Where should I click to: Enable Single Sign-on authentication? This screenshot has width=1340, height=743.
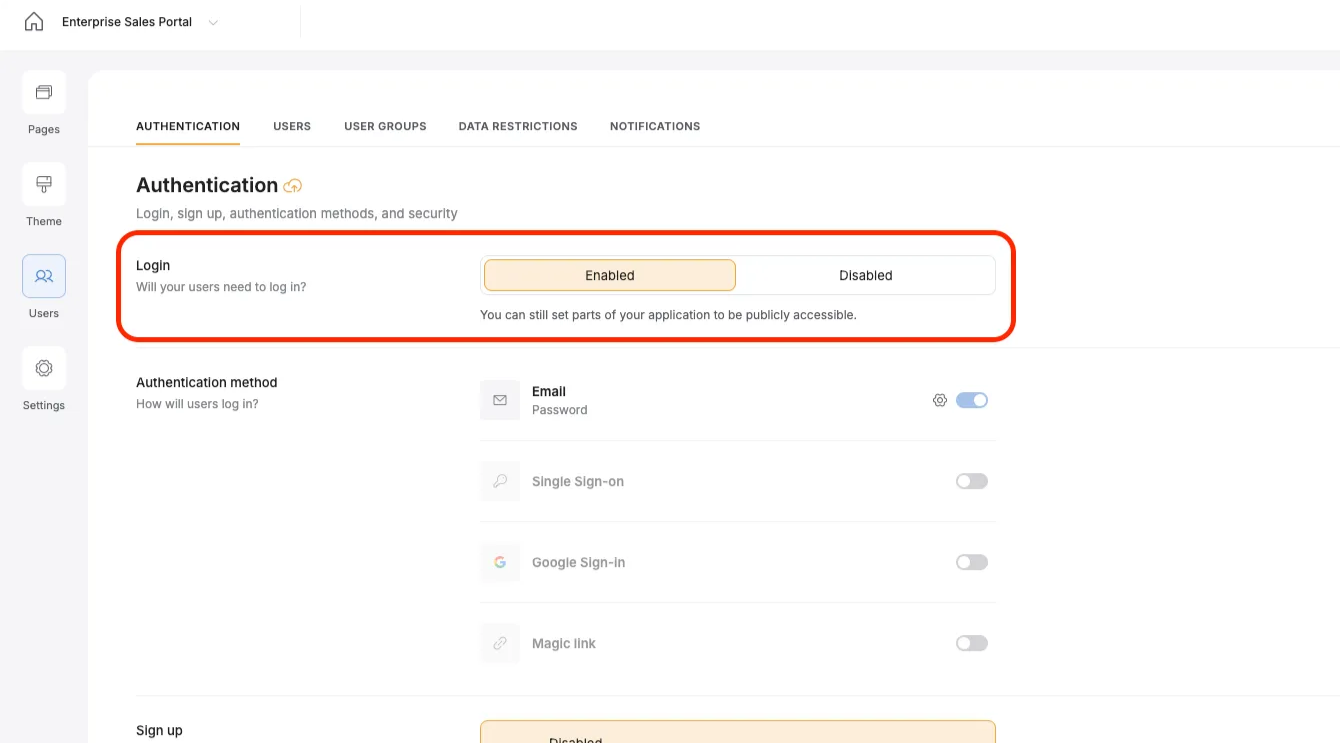[x=971, y=481]
